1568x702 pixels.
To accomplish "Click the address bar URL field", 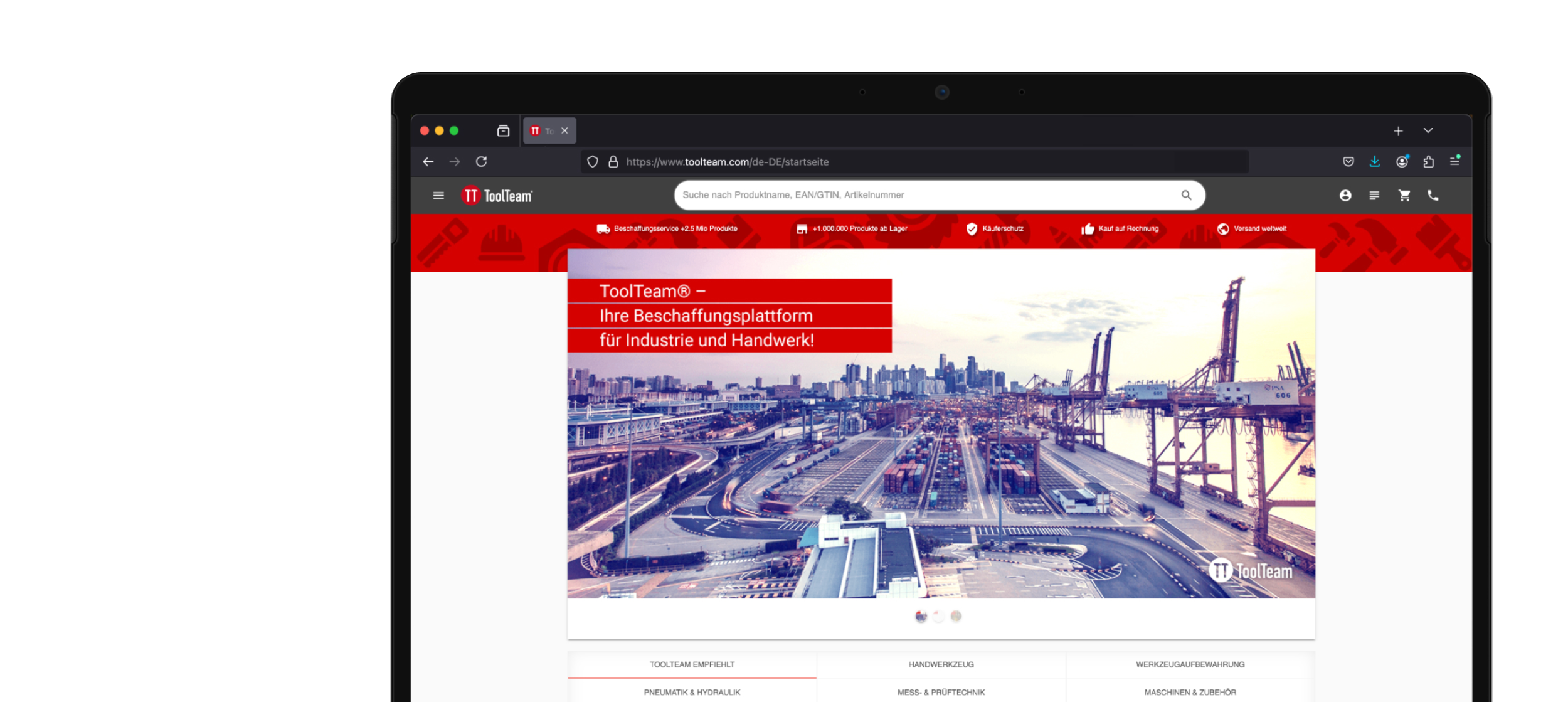I will [x=914, y=162].
